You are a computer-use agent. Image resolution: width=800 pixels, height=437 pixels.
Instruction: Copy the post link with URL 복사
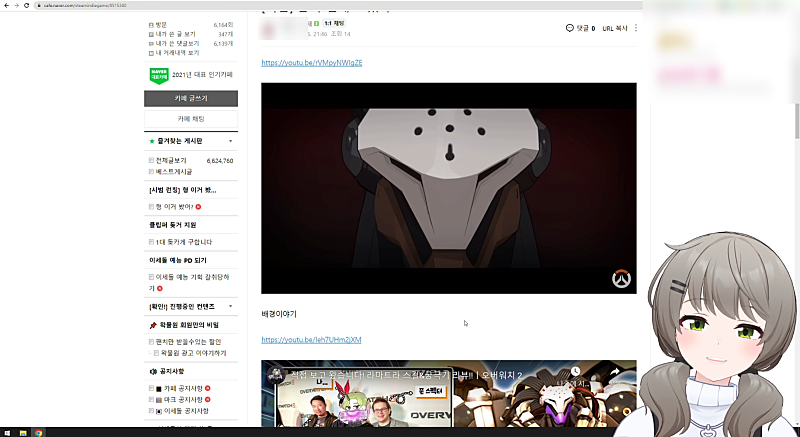[x=615, y=29]
